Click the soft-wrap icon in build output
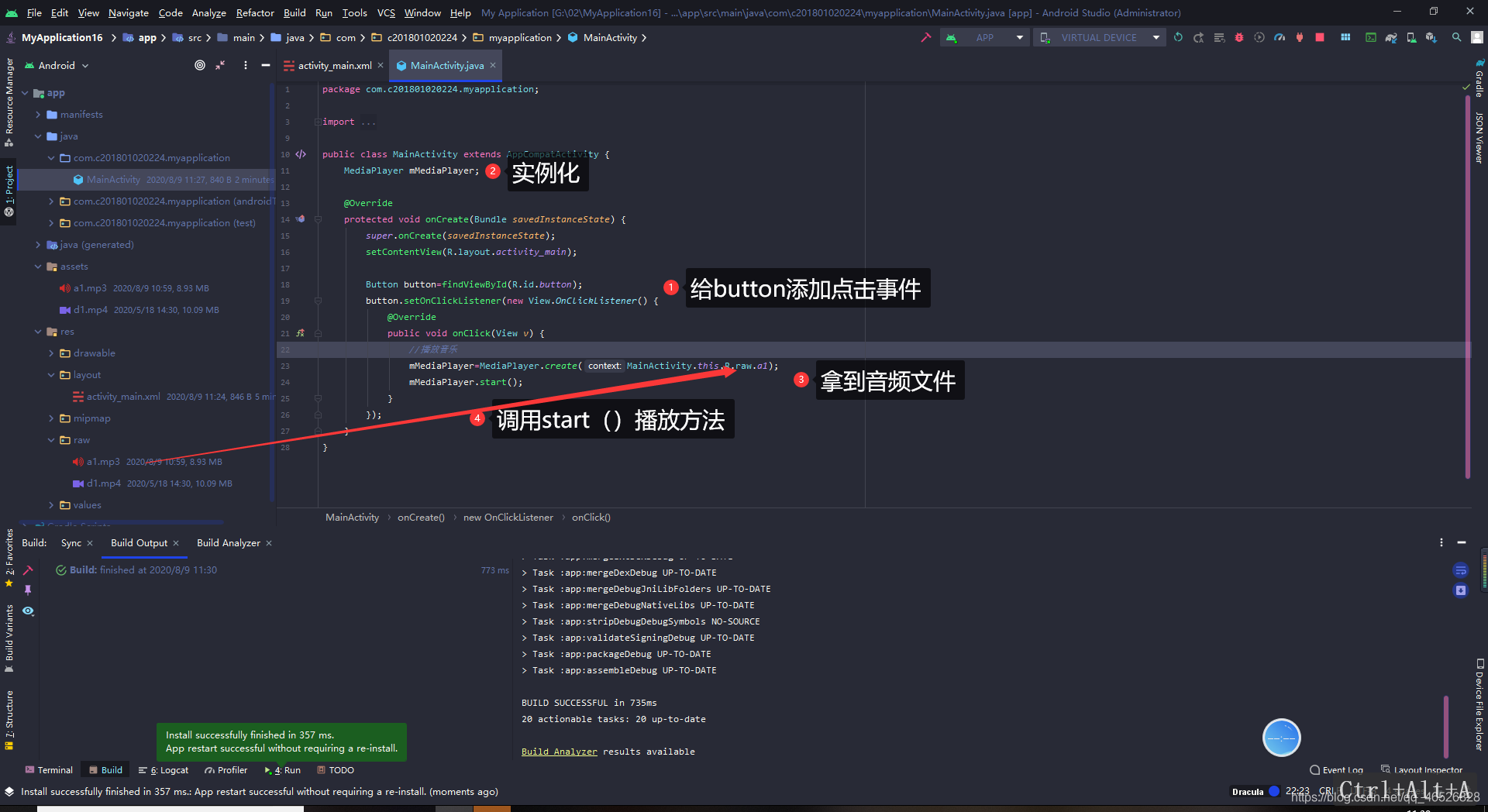Screen dimensions: 1488x812 (x=1460, y=570)
